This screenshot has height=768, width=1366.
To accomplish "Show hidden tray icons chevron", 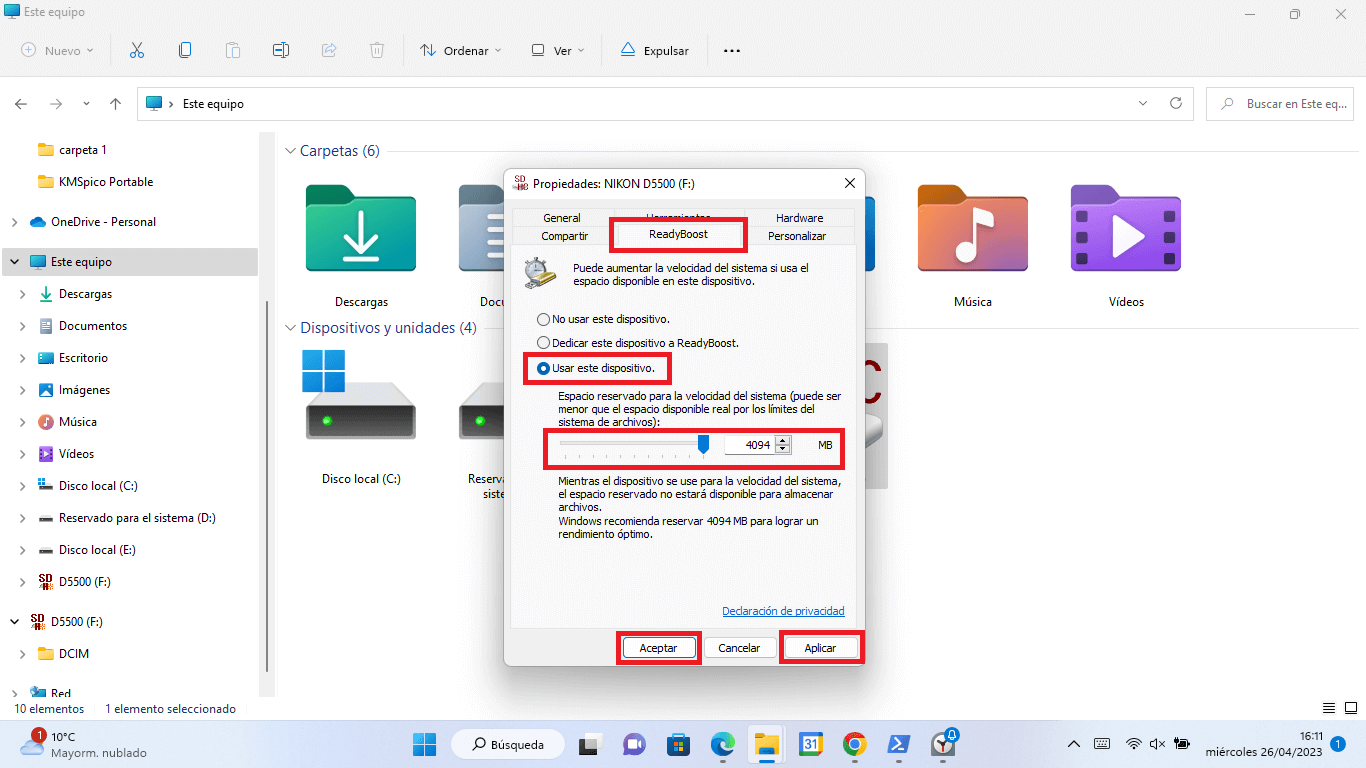I will click(x=1074, y=744).
